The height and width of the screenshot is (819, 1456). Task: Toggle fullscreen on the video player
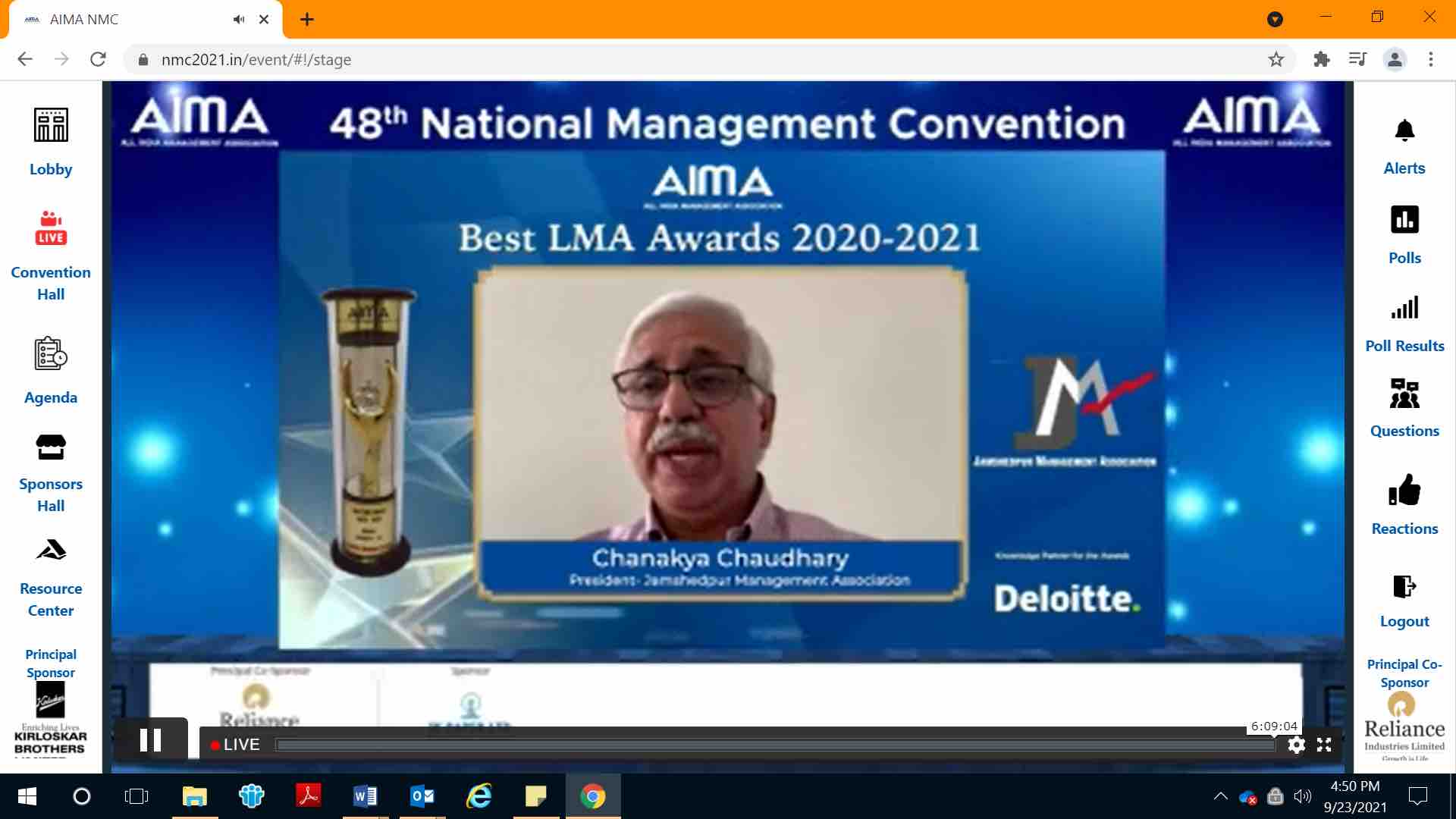1324,745
